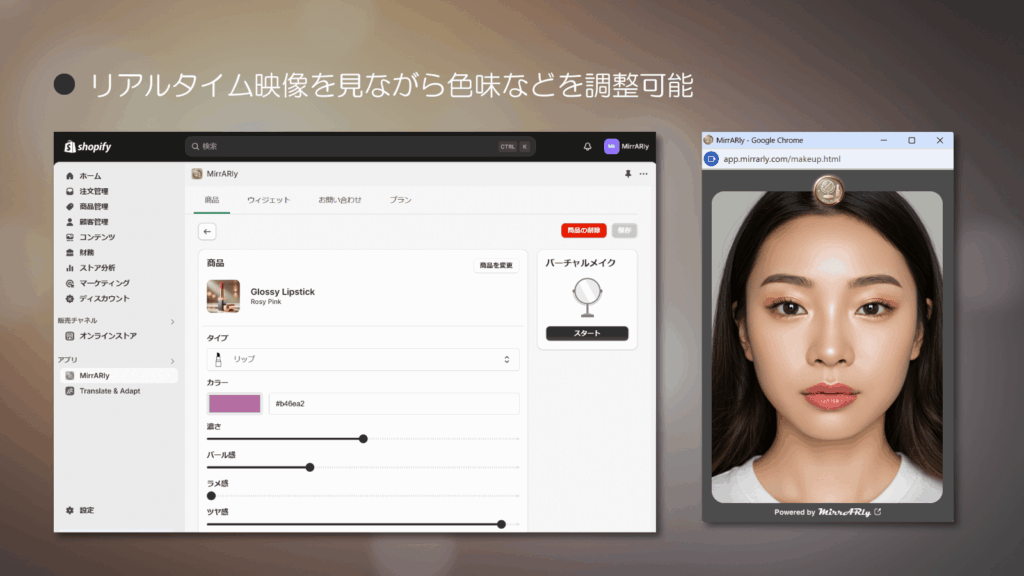Viewport: 1024px width, 576px height.
Task: Click the Content (コンテンツ) icon
Action: [x=70, y=237]
